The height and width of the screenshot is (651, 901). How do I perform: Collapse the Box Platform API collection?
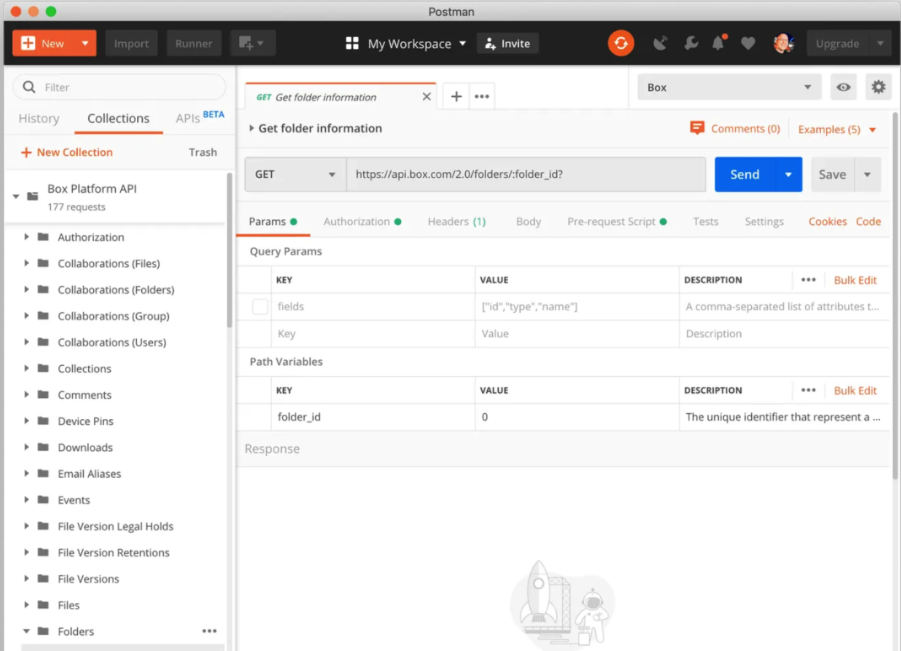[x=16, y=196]
